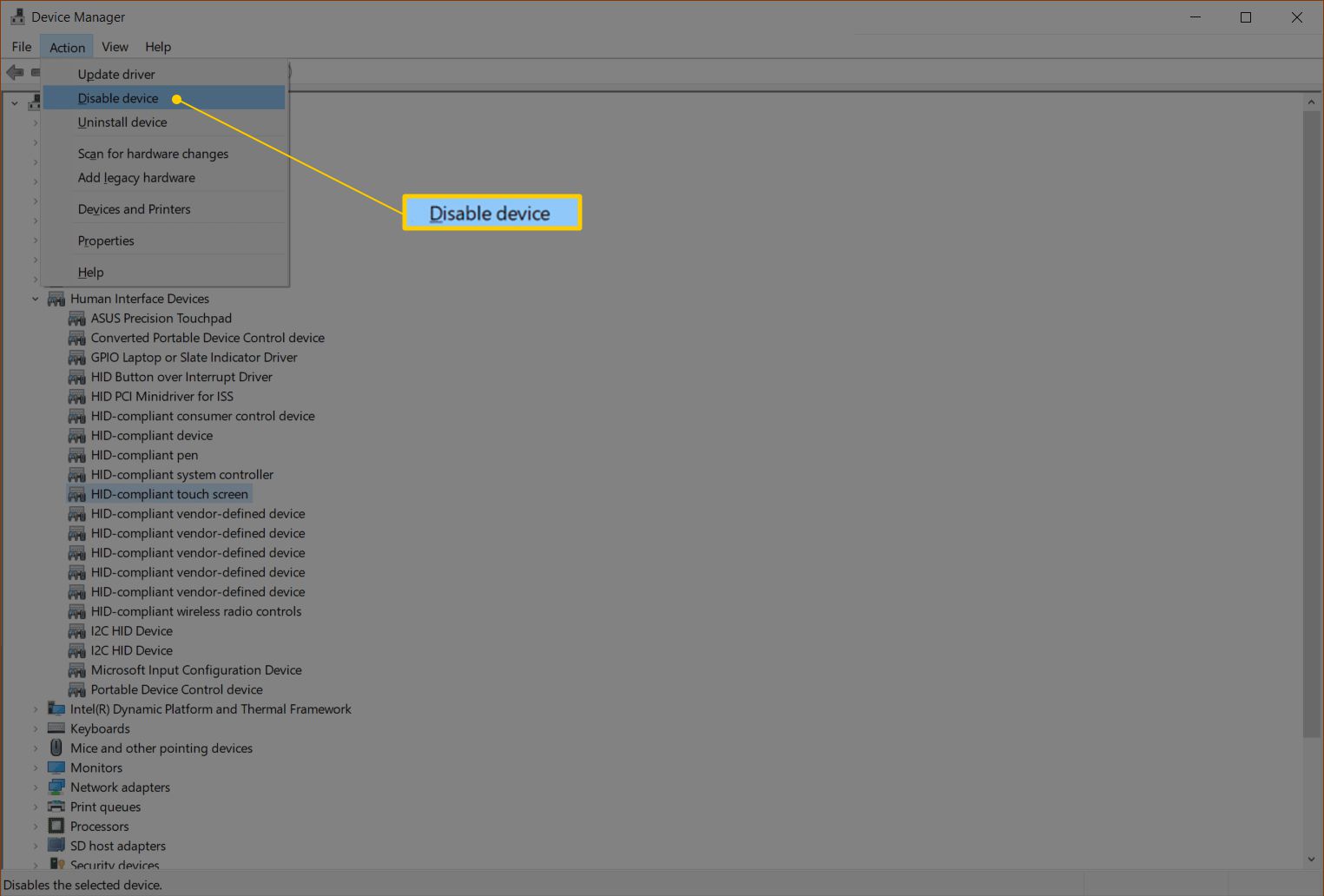Image resolution: width=1324 pixels, height=896 pixels.
Task: Choose Uninstall device menu entry
Action: [x=164, y=122]
